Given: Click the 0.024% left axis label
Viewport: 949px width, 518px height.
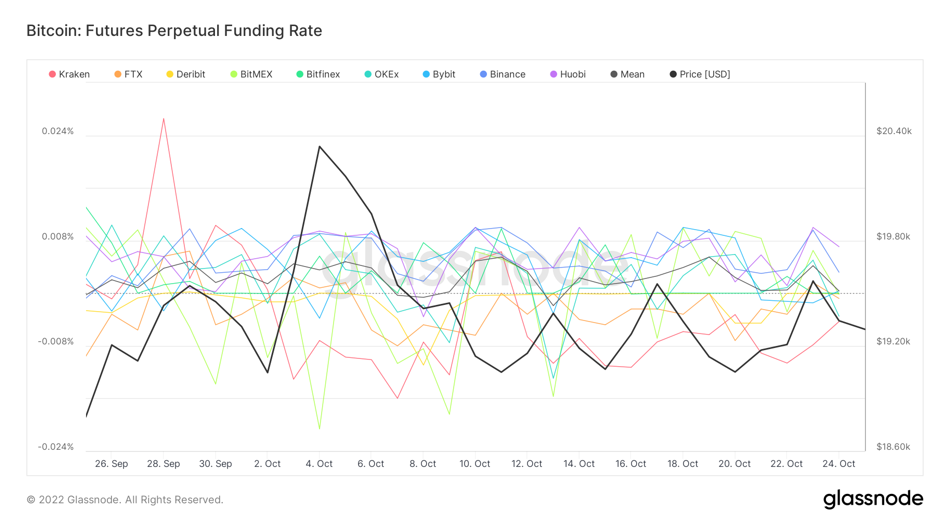Looking at the screenshot, I should point(57,131).
